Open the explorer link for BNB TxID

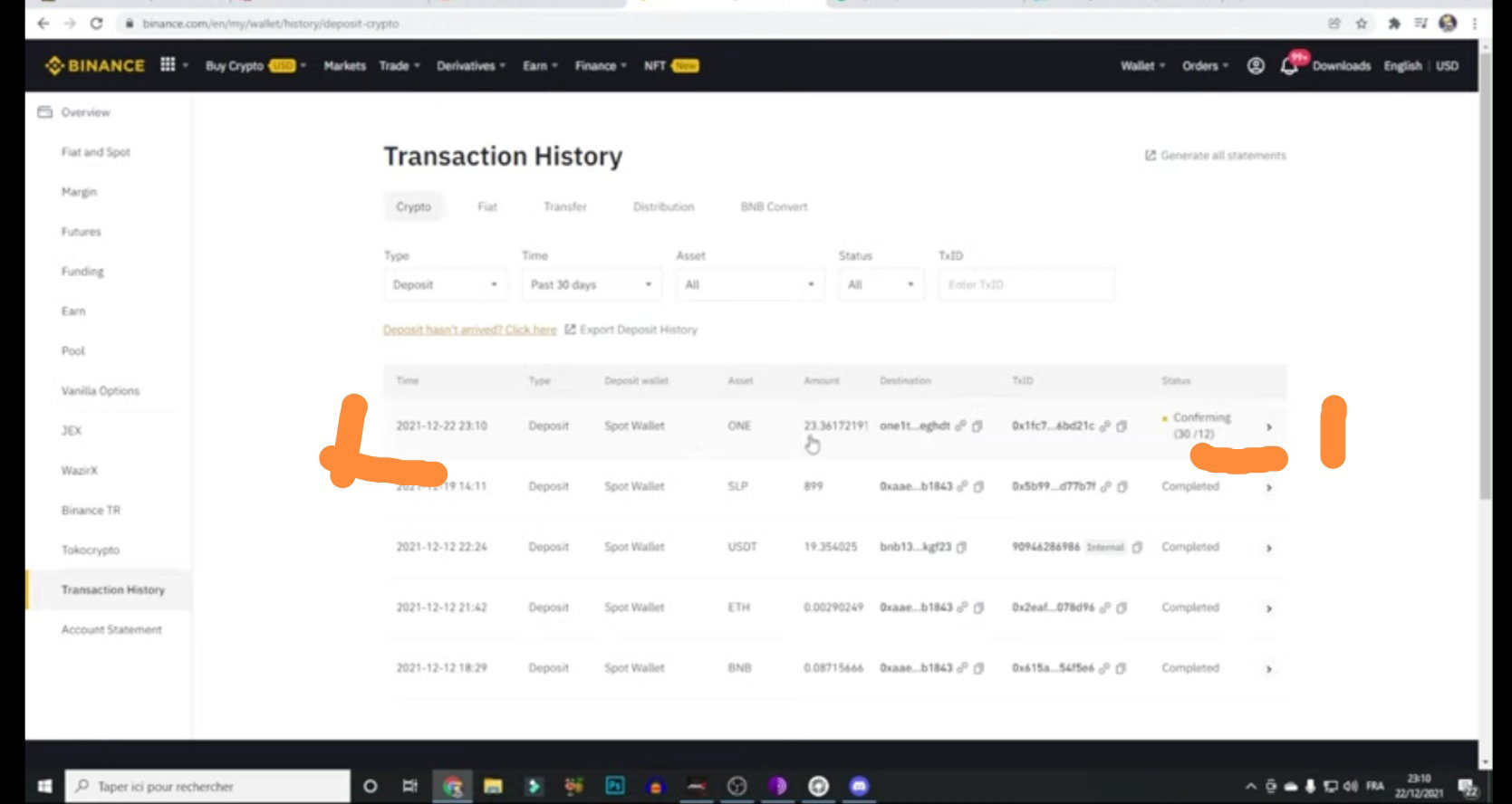pyautogui.click(x=1104, y=669)
